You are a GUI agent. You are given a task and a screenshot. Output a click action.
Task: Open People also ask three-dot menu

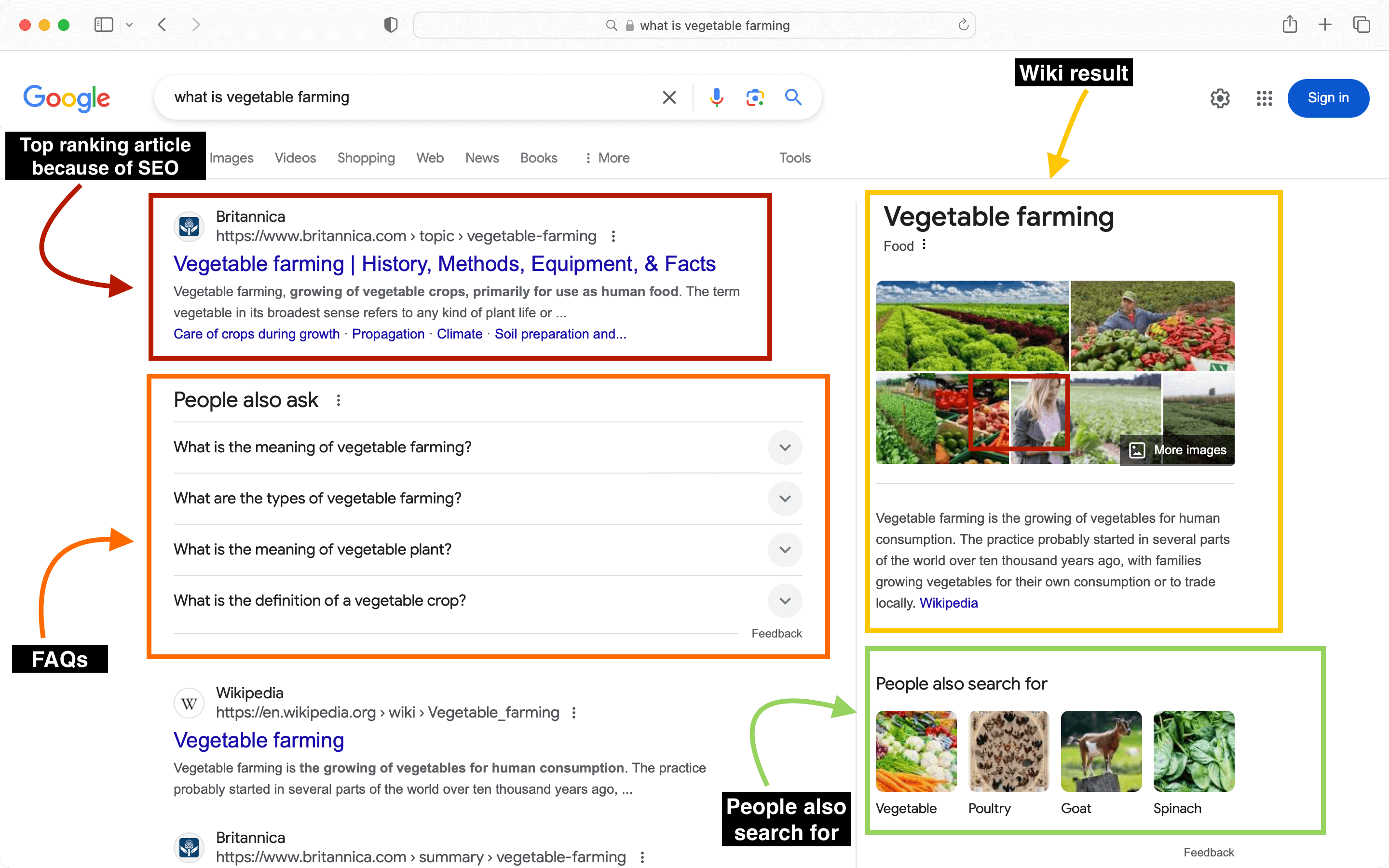339,400
